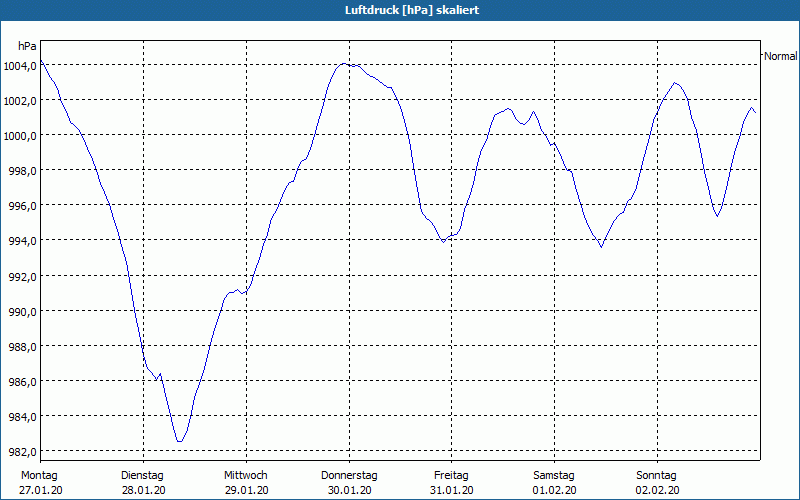800x500 pixels.
Task: Click the '27.01.20' date label
Action: coord(41,490)
